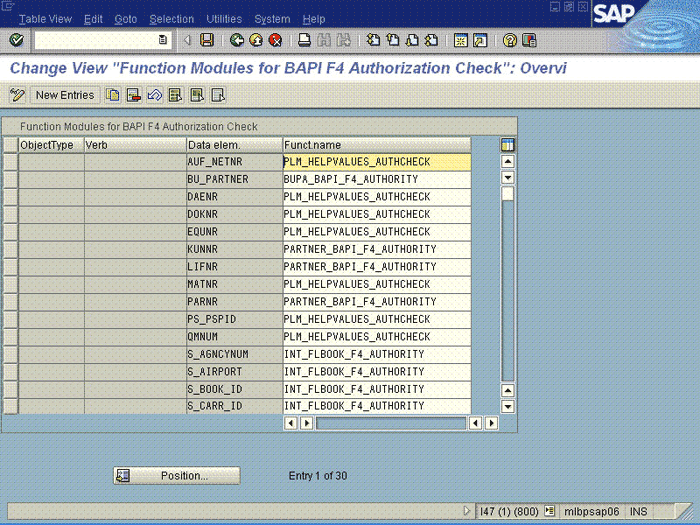Open the Selection menu
This screenshot has height=525, width=700.
click(x=171, y=19)
